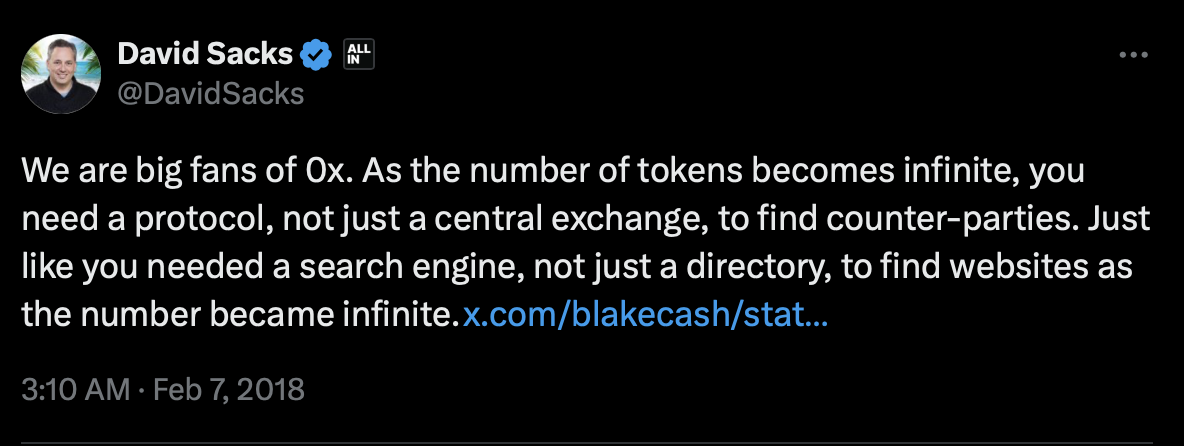Click the blue verified checkmark badge
Screen dimensions: 1184x446
click(317, 57)
